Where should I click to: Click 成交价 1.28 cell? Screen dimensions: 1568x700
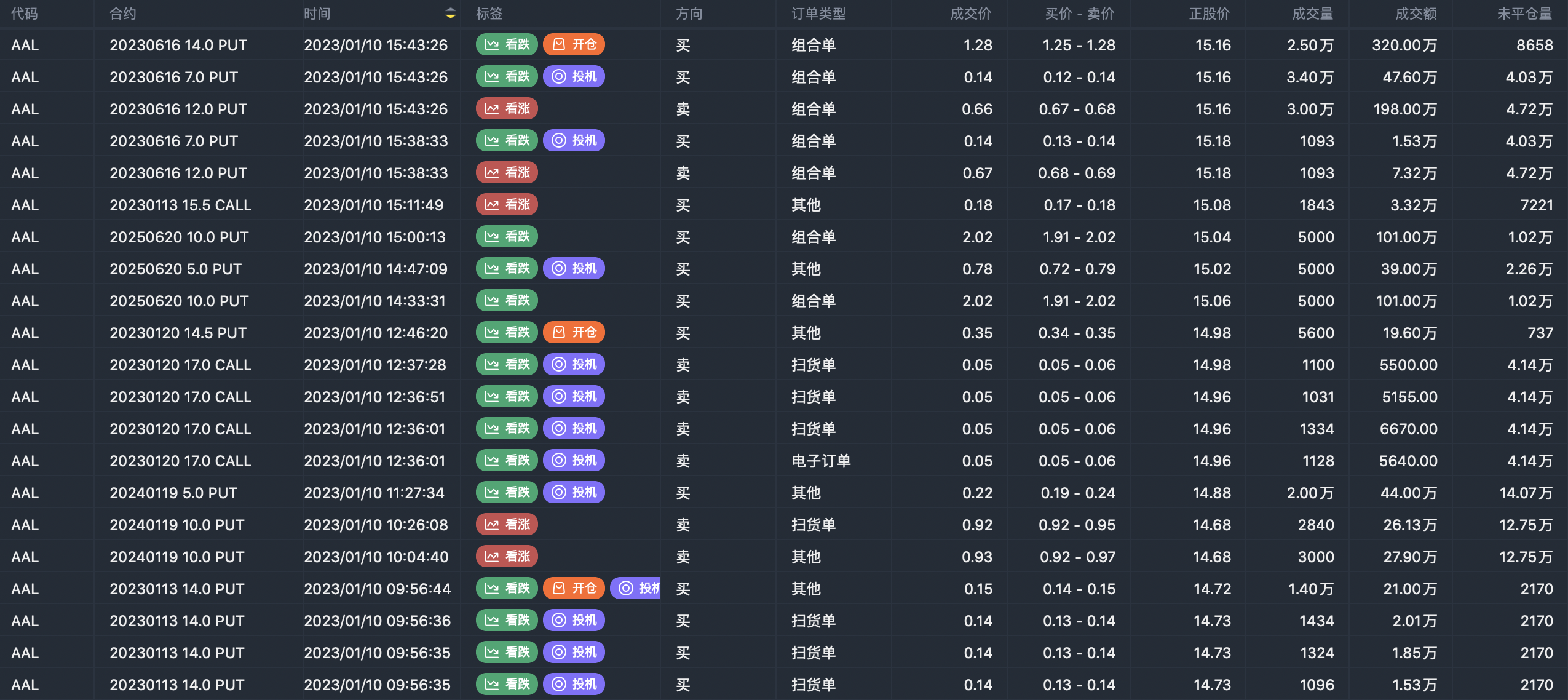tap(978, 45)
